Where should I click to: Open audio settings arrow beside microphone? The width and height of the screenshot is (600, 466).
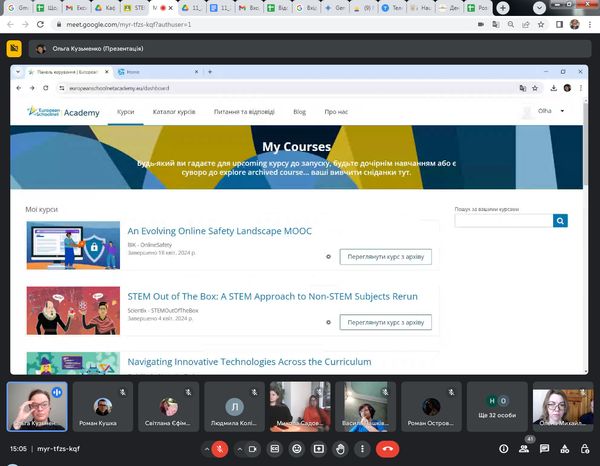coord(203,449)
